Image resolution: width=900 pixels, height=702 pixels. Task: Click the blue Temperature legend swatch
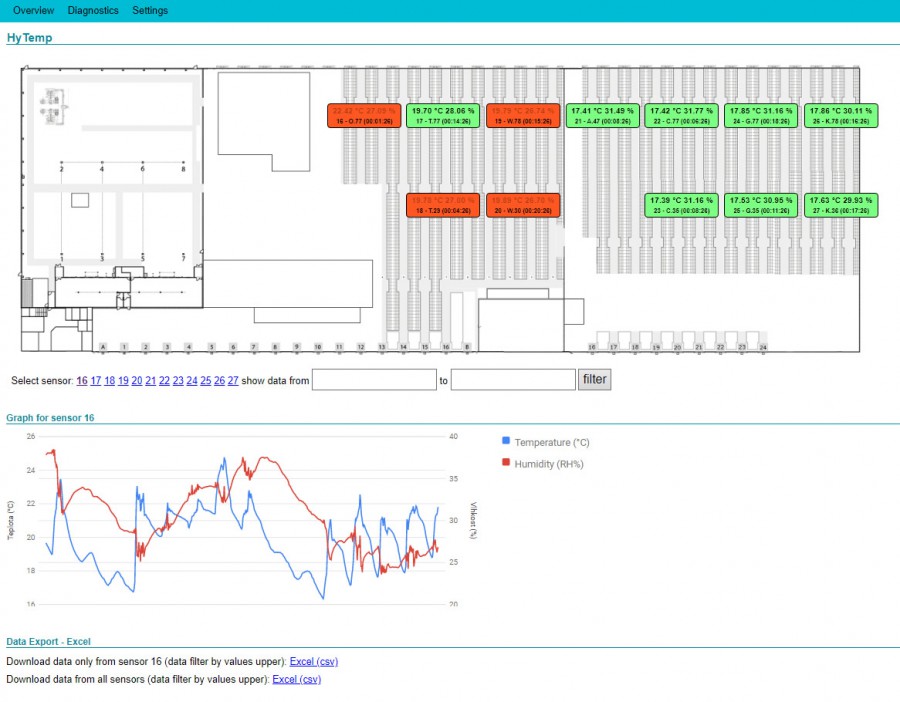(x=506, y=441)
